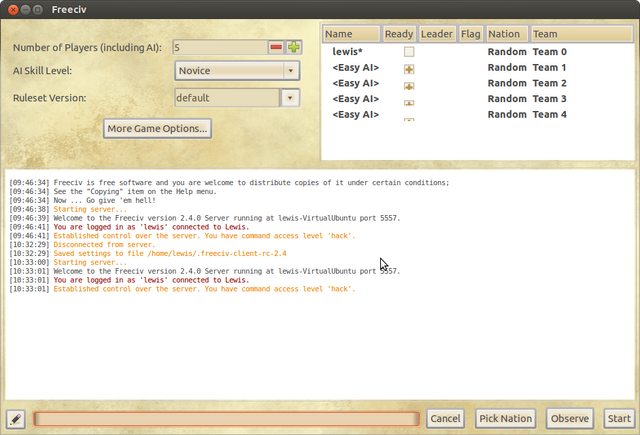Toggle ready box for Team 1 AI
This screenshot has height=435, width=640.
coord(409,69)
